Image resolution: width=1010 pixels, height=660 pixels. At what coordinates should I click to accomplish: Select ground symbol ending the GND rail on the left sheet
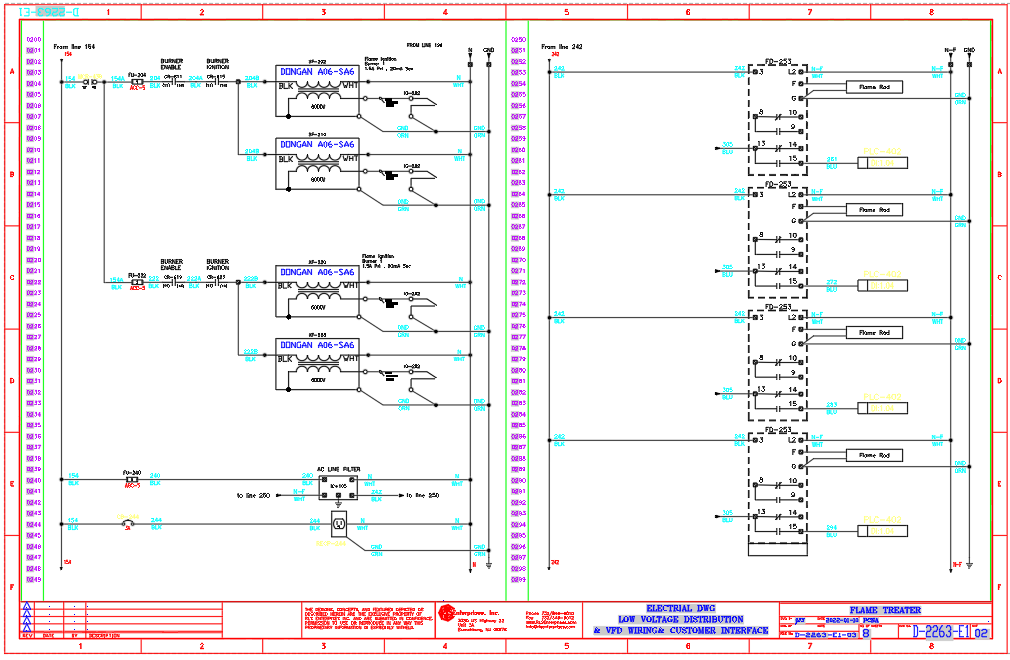pos(489,566)
